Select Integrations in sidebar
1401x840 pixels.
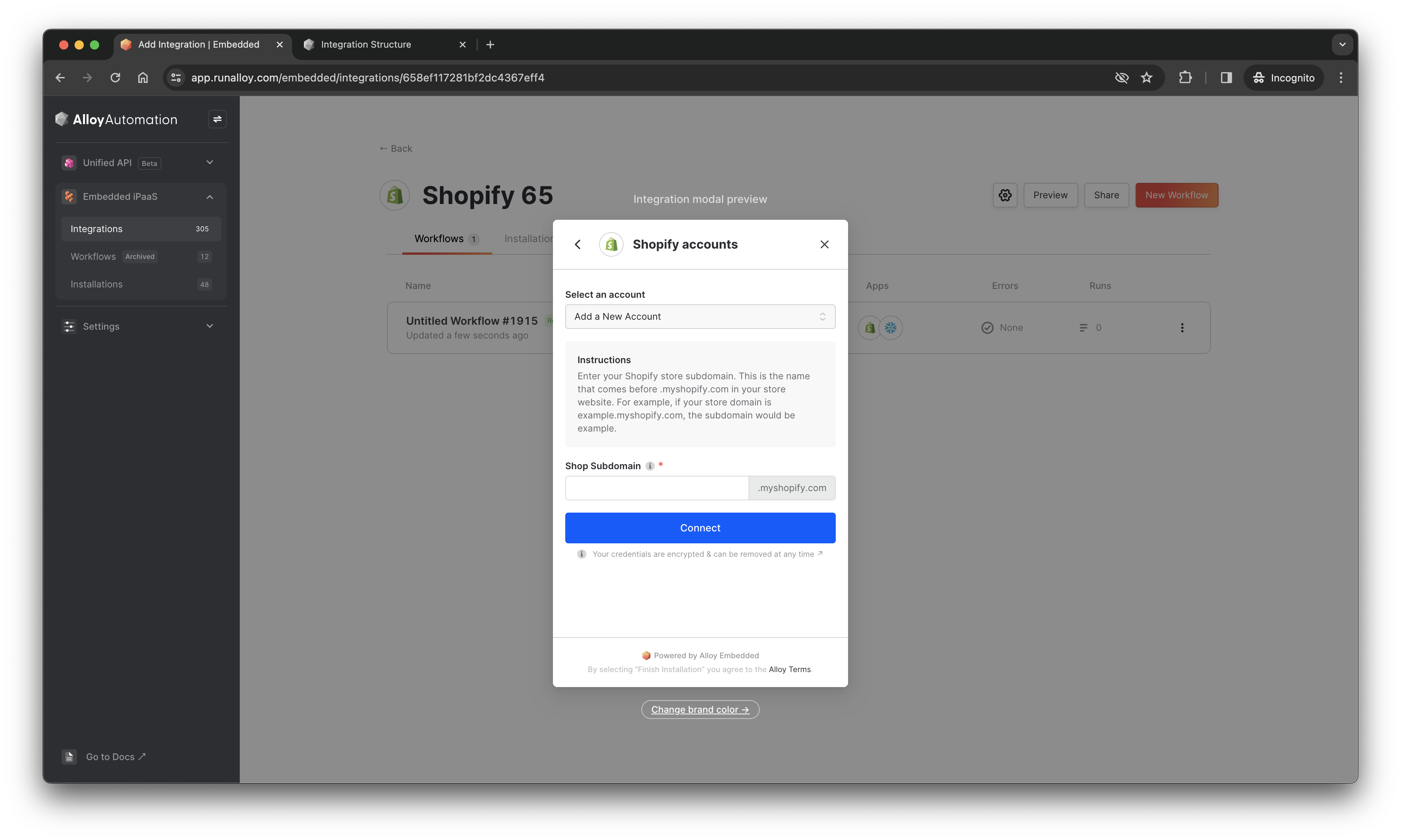click(x=141, y=229)
